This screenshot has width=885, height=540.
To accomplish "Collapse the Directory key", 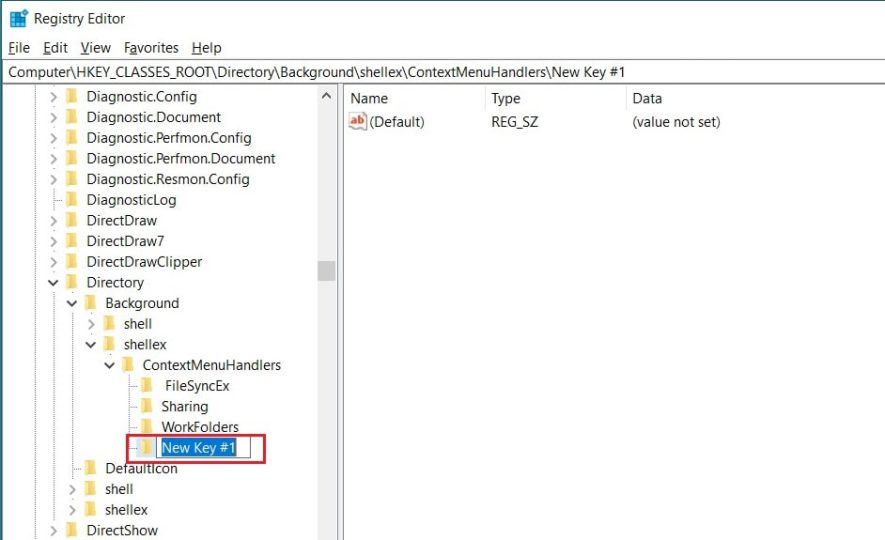I will [x=53, y=283].
